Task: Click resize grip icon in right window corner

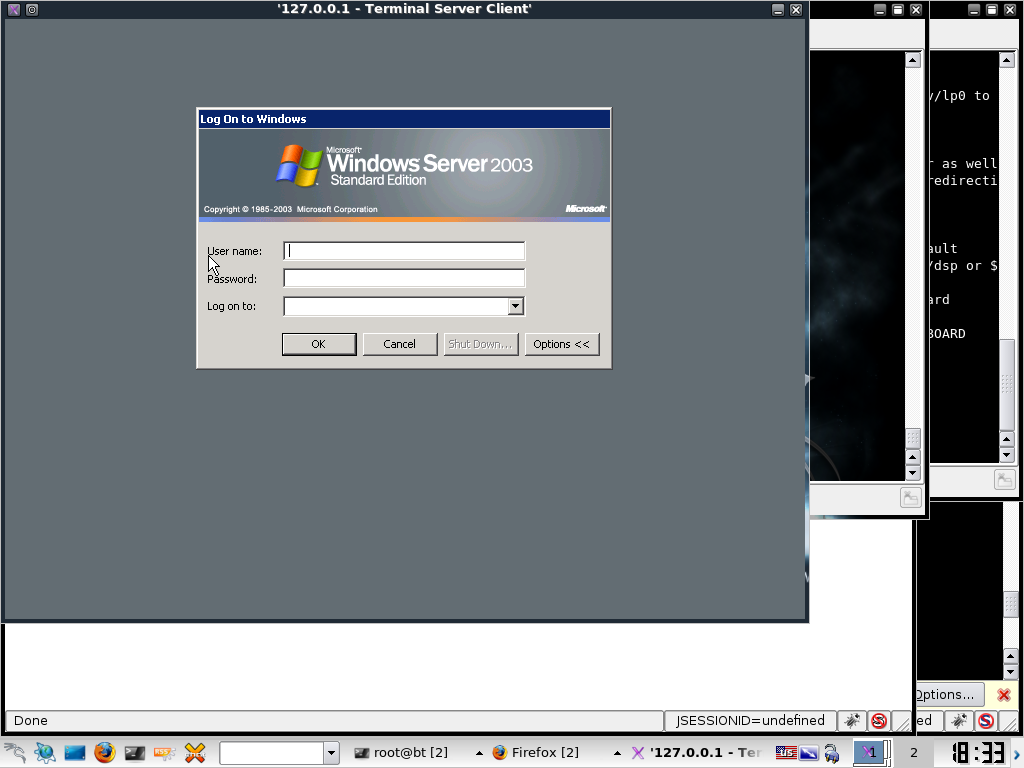Action: [x=1005, y=480]
